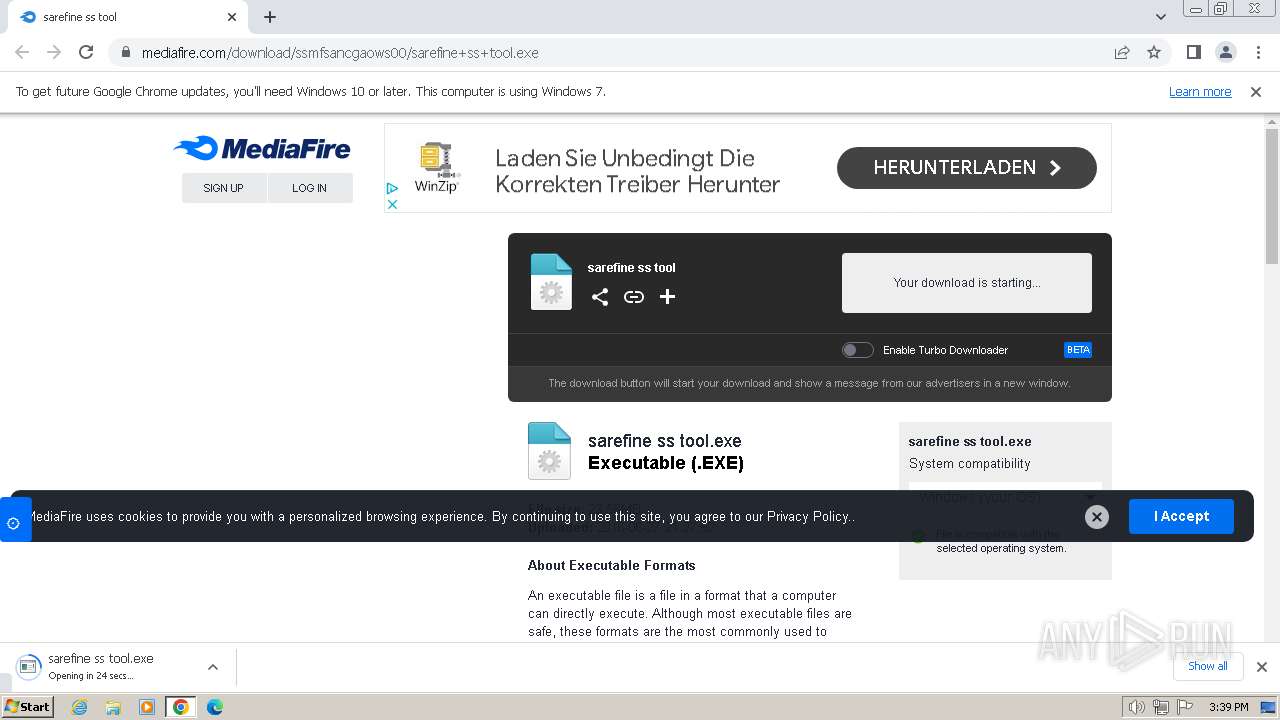Close the downloads bar
The height and width of the screenshot is (720, 1280).
[x=1262, y=667]
